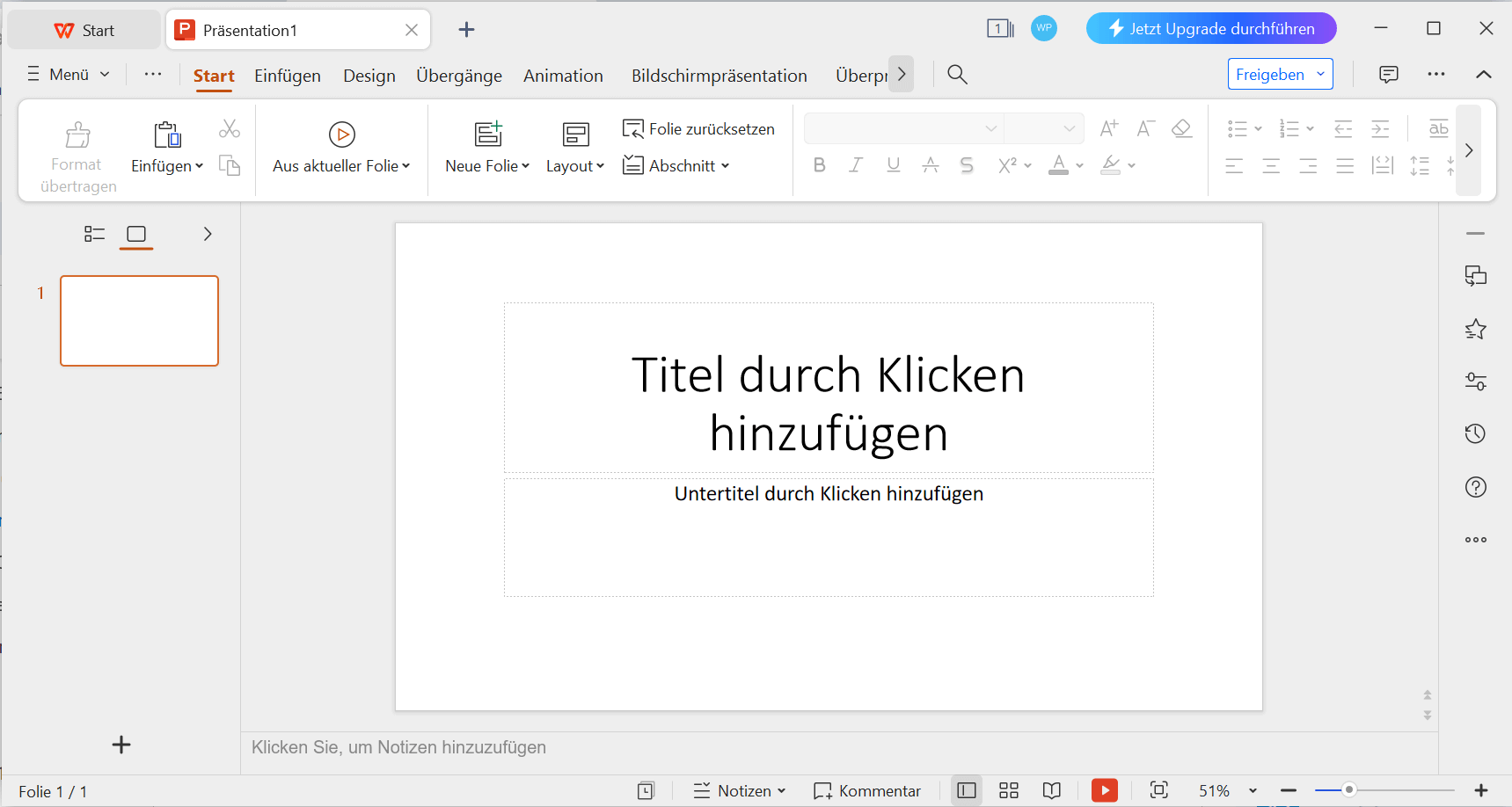Open the search function in the ribbon
The width and height of the screenshot is (1512, 807).
click(956, 74)
